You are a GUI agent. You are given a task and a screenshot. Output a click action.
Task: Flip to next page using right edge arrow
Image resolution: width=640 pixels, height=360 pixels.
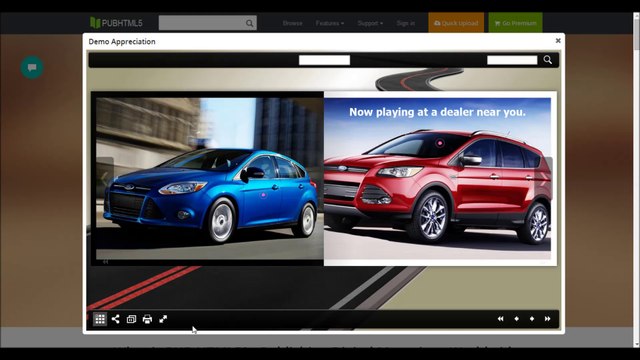click(x=543, y=178)
